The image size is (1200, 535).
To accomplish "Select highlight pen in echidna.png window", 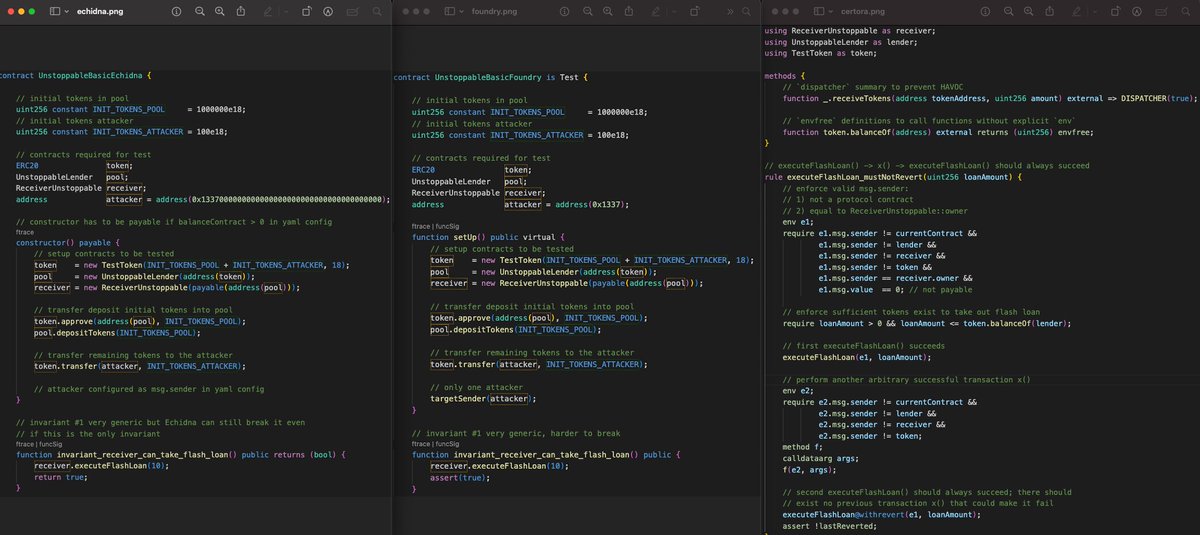I will 268,12.
